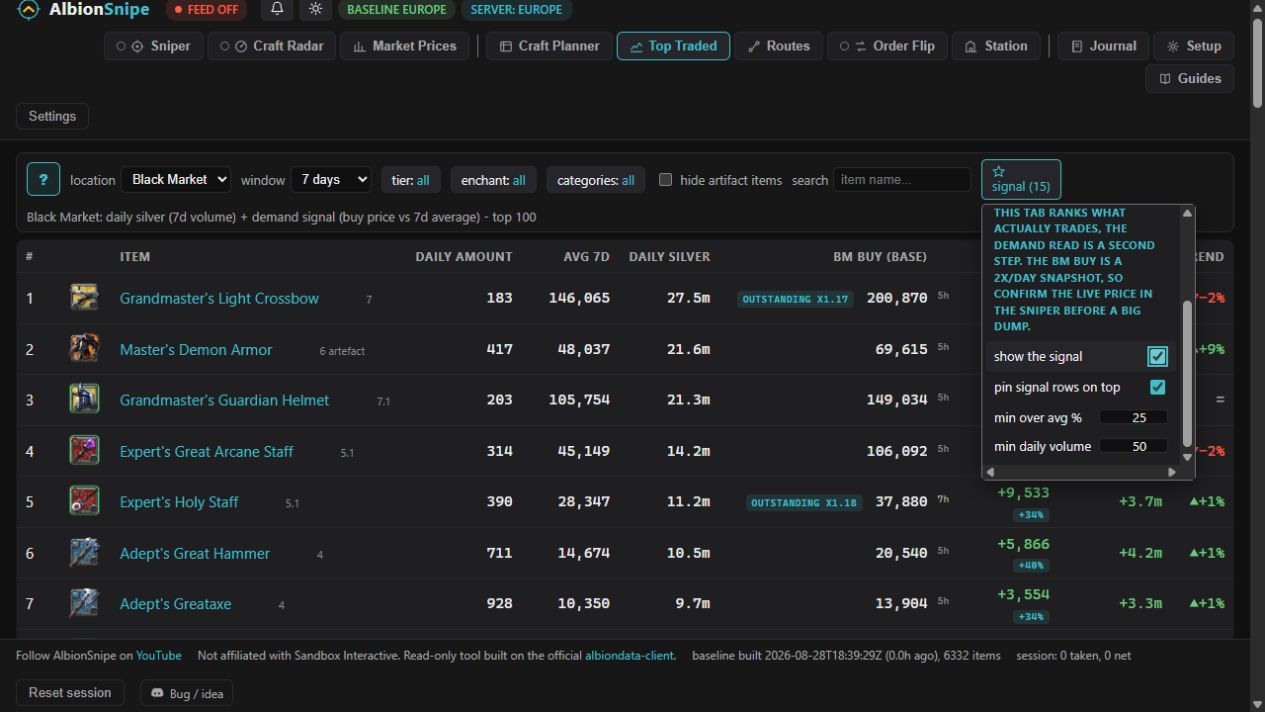
Task: Go to the Routes tab
Action: (779, 46)
